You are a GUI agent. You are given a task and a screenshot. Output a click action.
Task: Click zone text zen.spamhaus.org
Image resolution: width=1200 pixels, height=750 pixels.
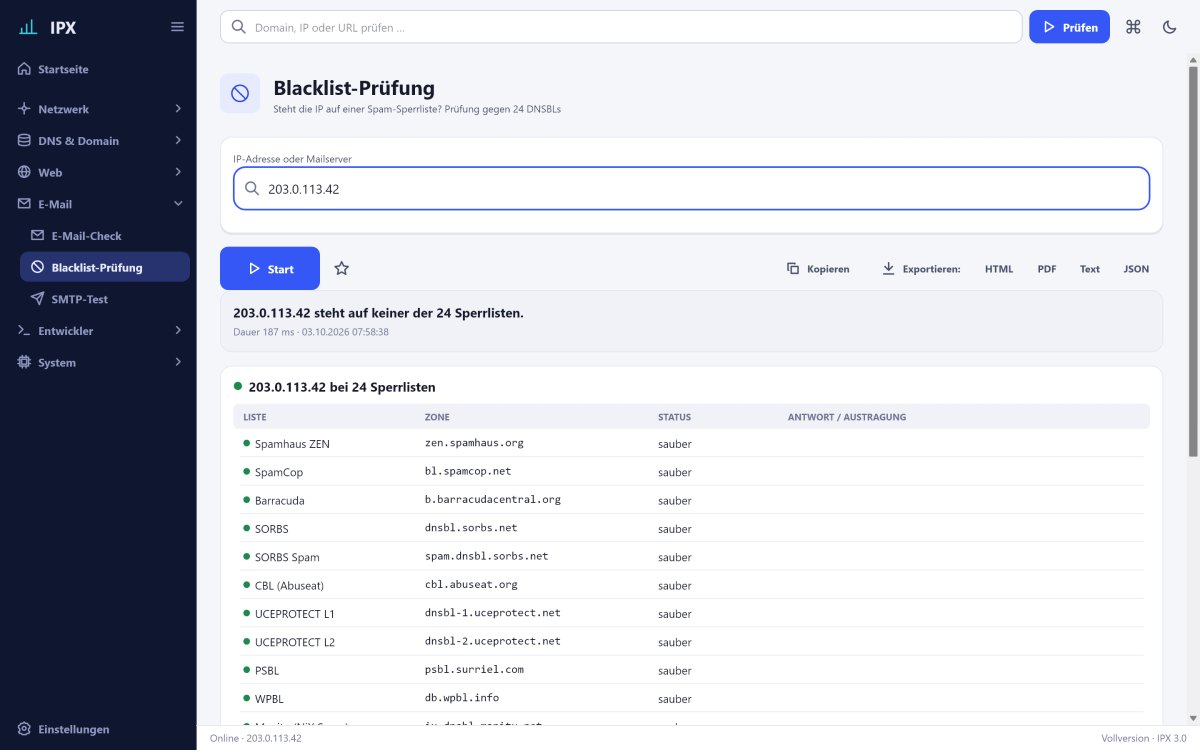(x=474, y=442)
